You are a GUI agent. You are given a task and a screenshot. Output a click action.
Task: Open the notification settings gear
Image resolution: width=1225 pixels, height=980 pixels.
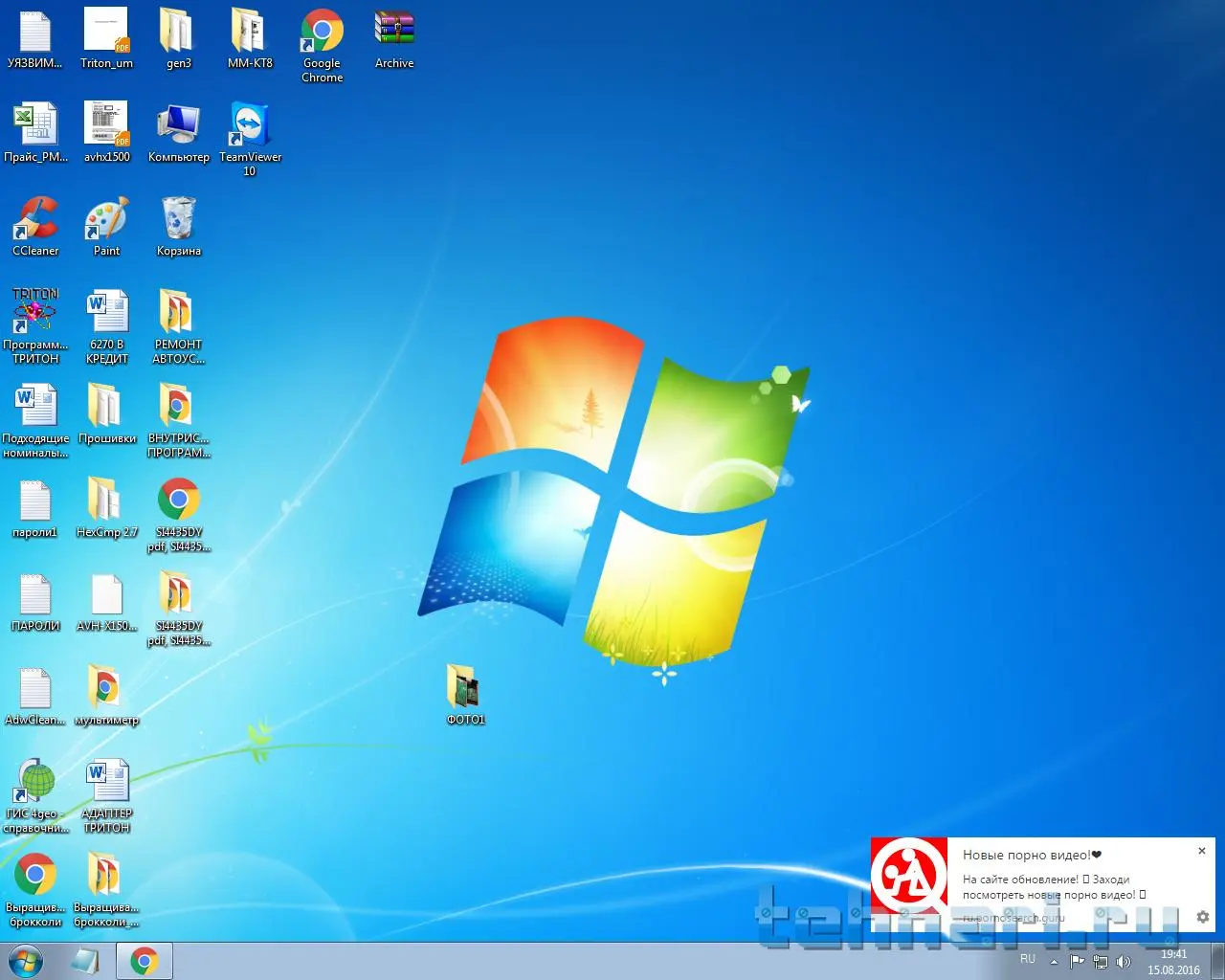point(1203,917)
